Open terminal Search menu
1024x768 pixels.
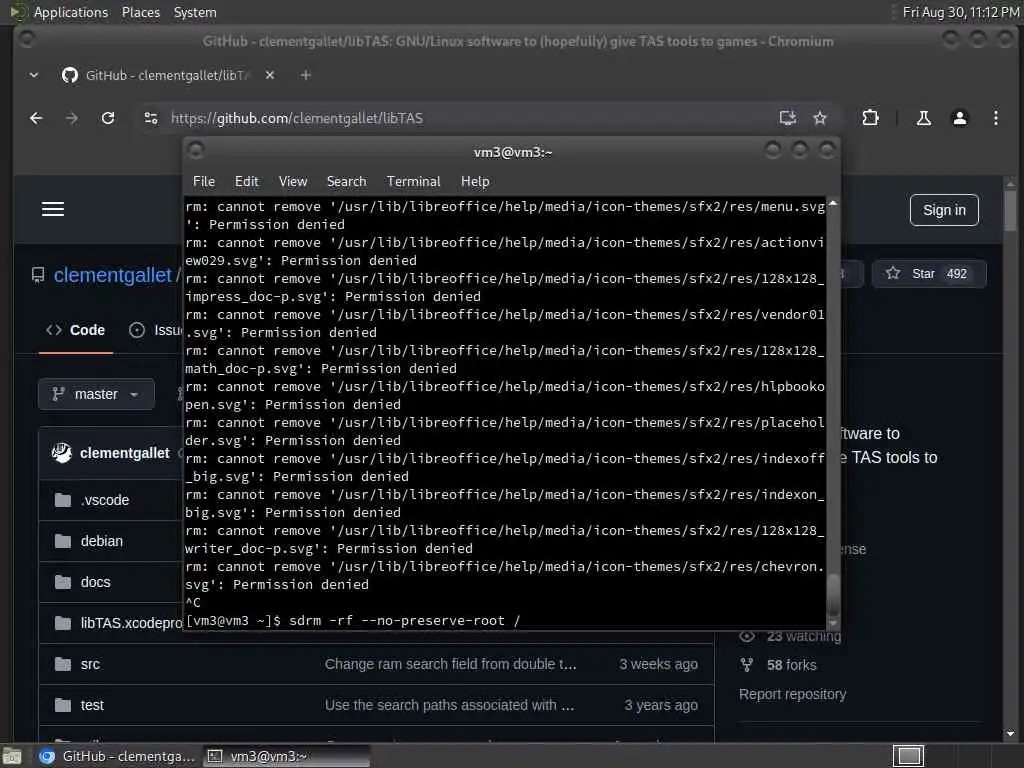(346, 182)
